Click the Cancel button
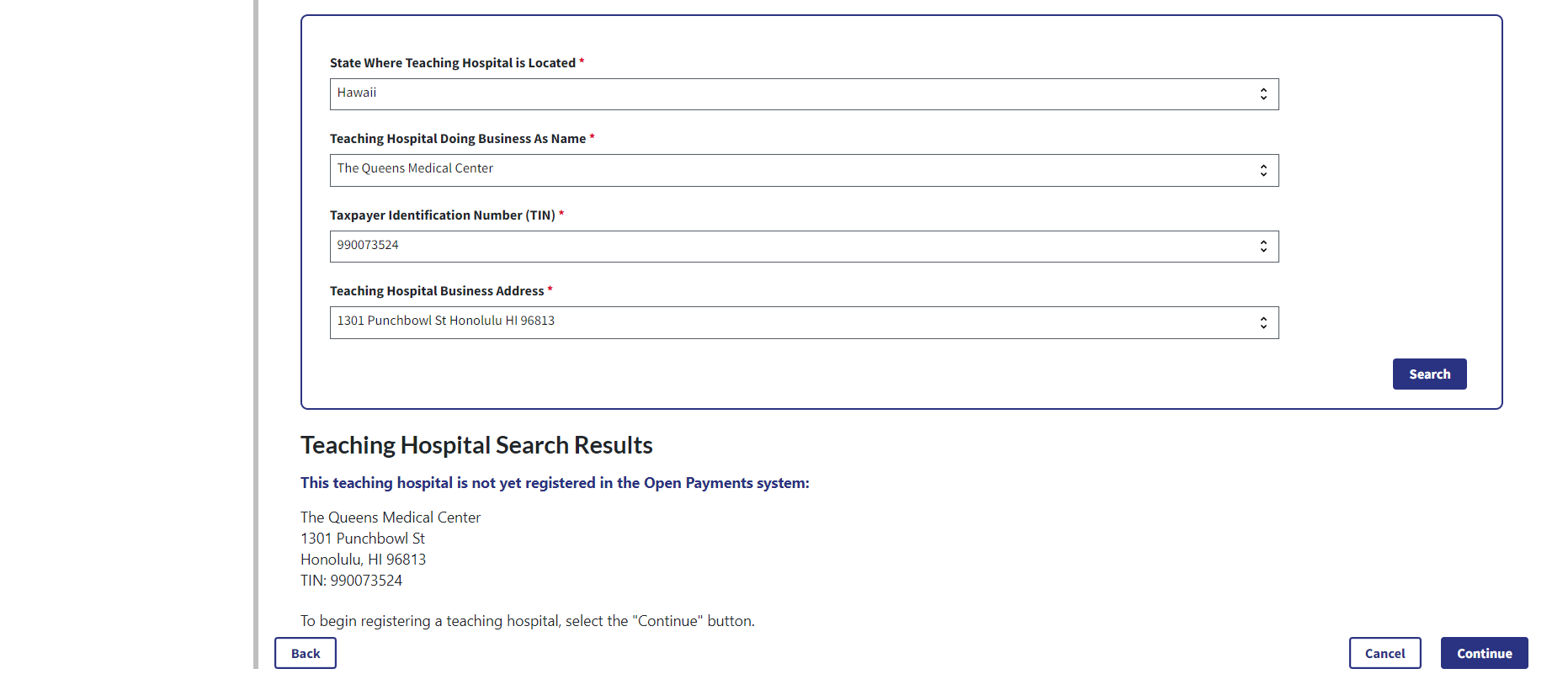 [1385, 653]
